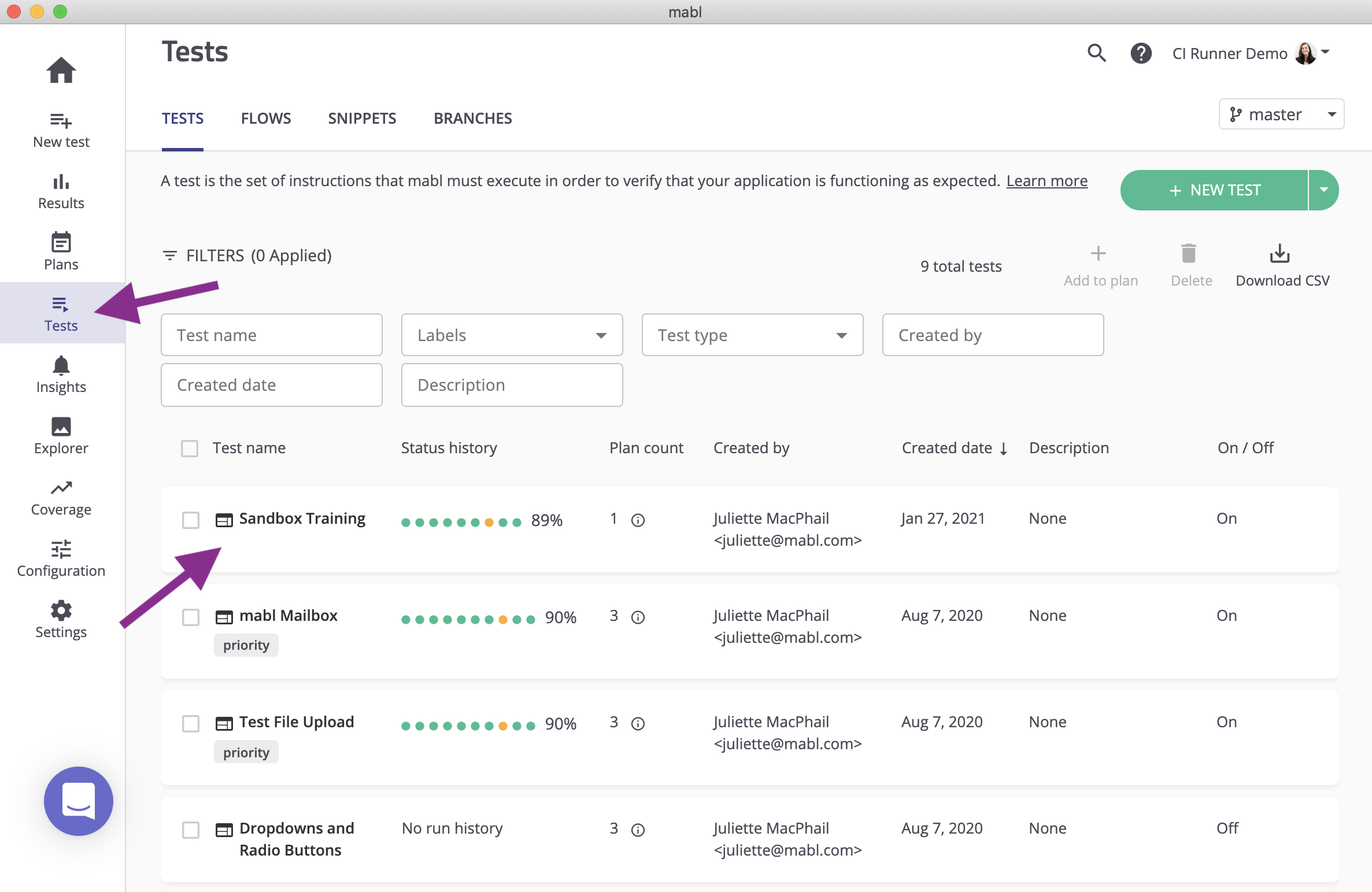Select the mabl Mailbox test checkbox
1372x892 pixels.
click(190, 617)
